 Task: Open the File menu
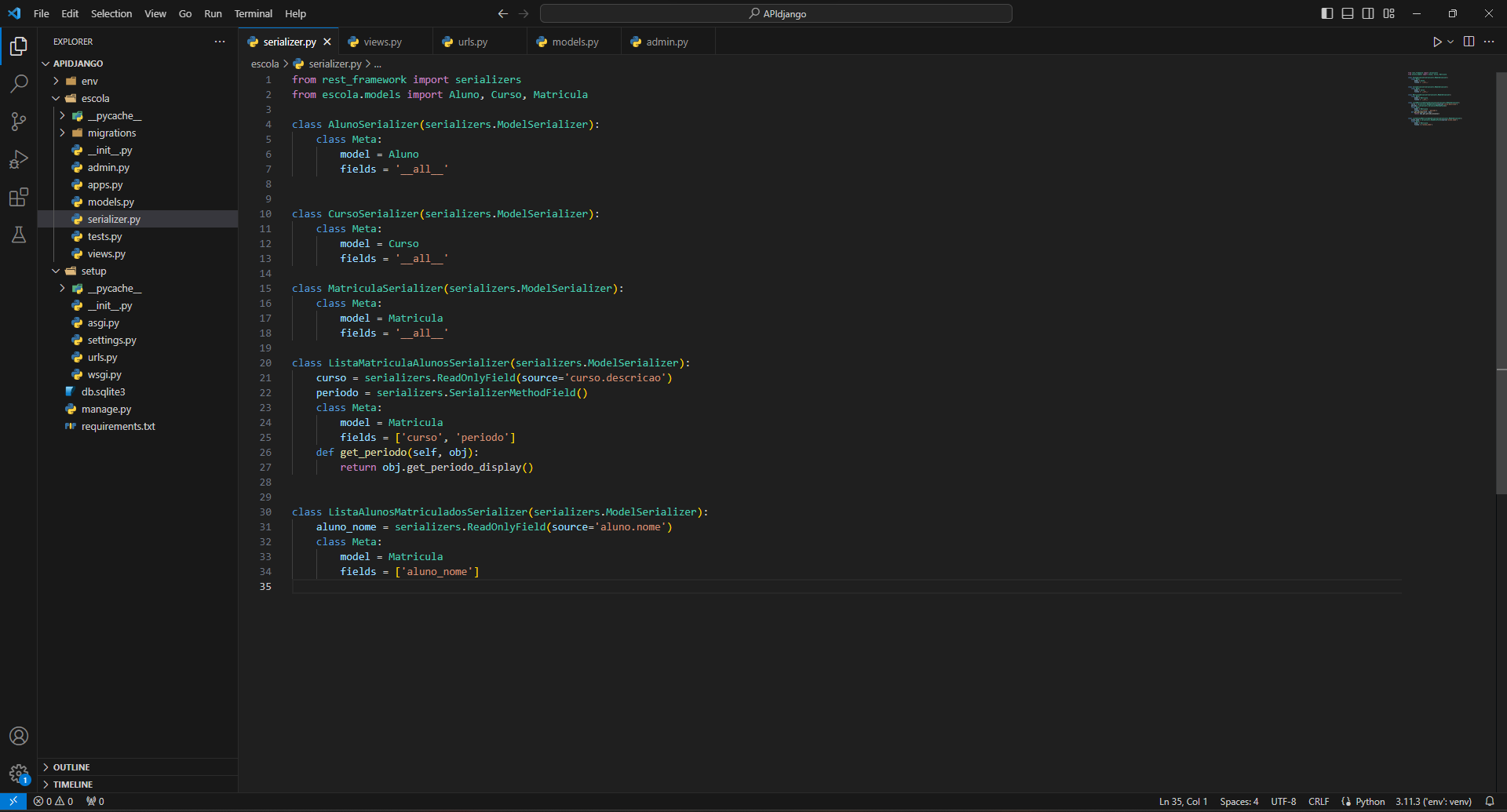point(42,13)
